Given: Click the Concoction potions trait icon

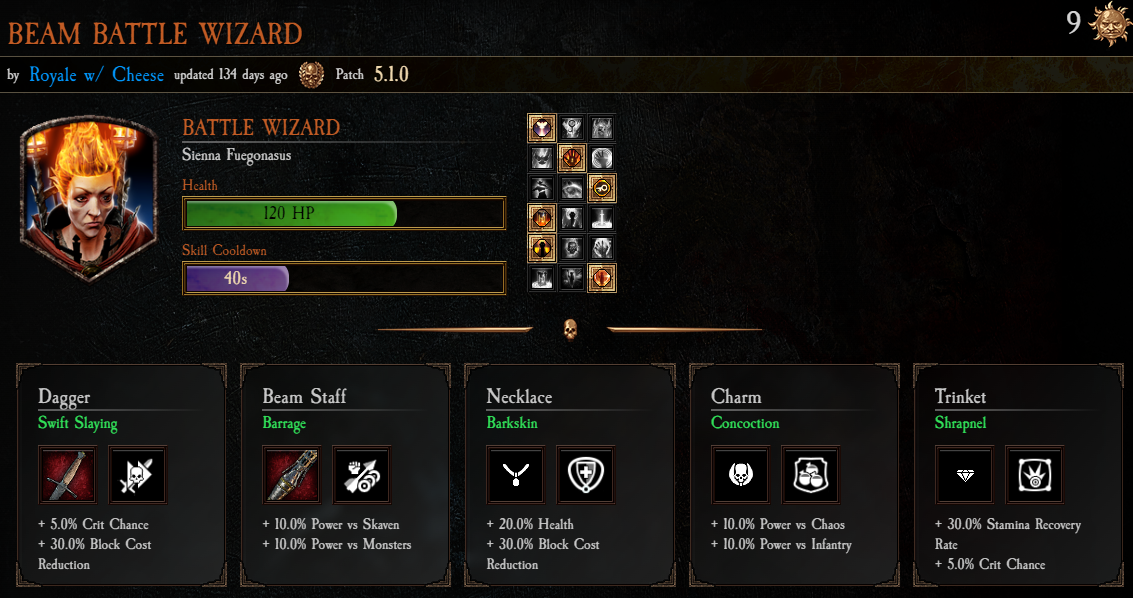Looking at the screenshot, I should click(x=811, y=474).
